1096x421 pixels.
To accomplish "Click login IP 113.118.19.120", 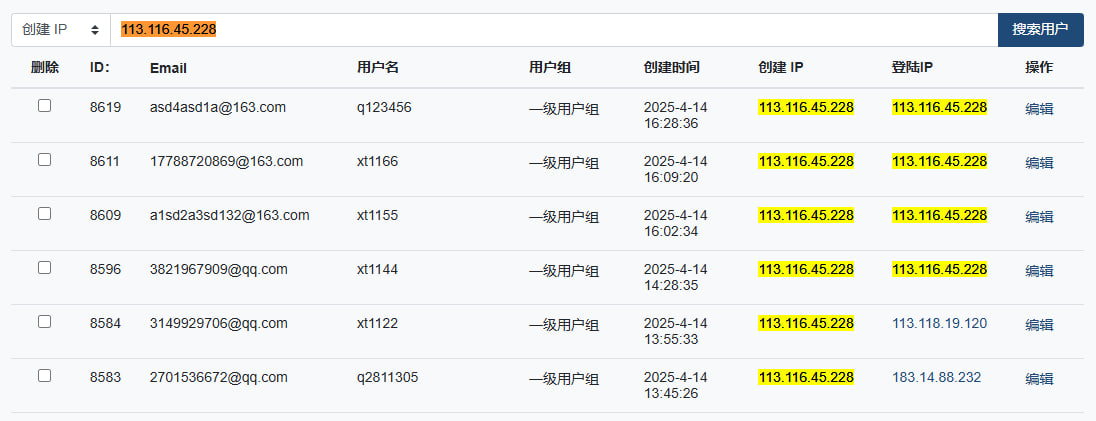I will (x=939, y=323).
